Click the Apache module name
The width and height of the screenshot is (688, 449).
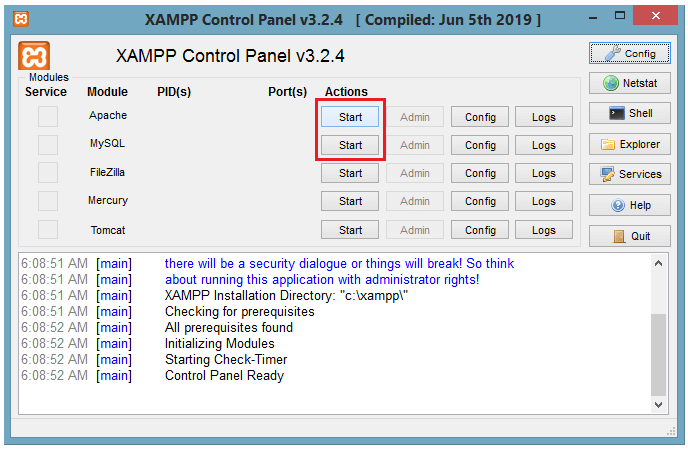click(108, 115)
